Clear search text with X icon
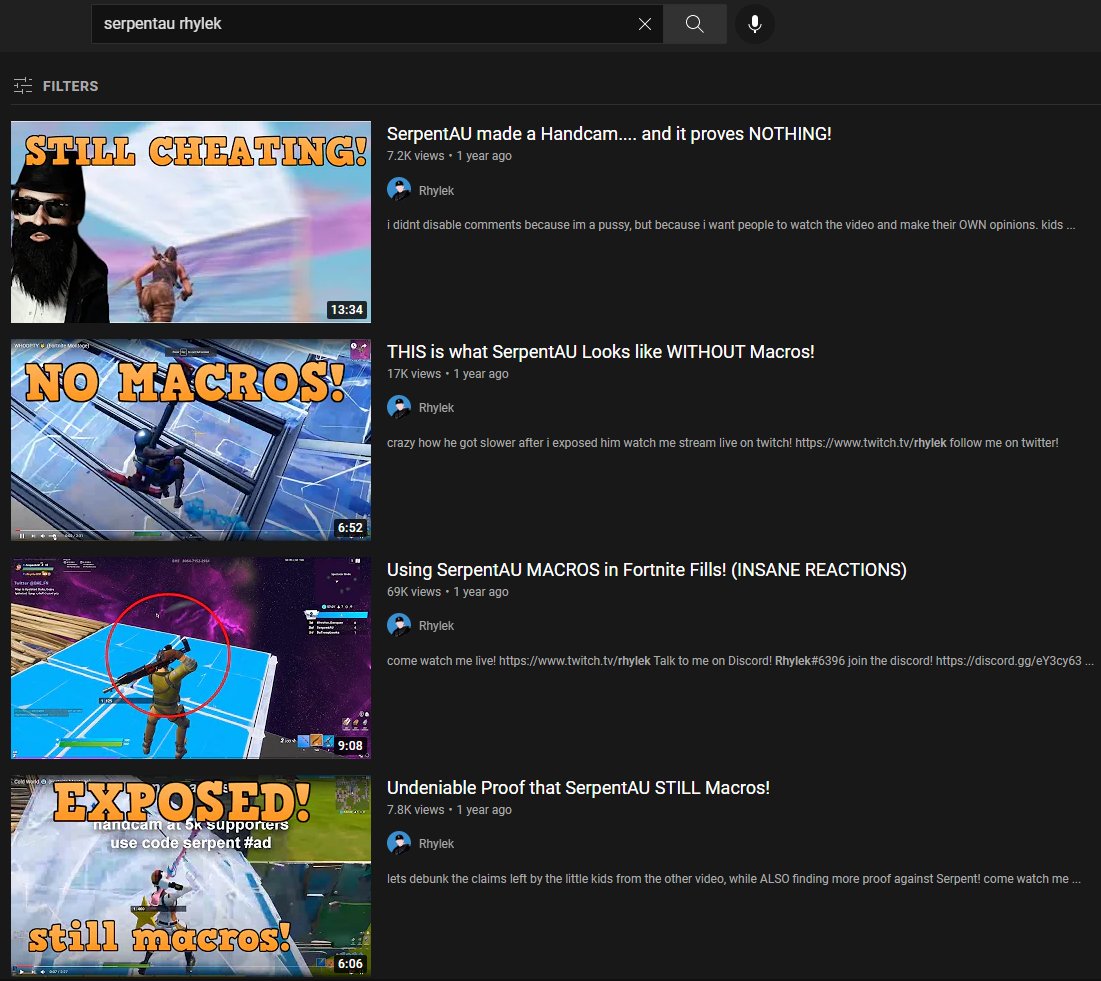The width and height of the screenshot is (1101, 981). 645,24
